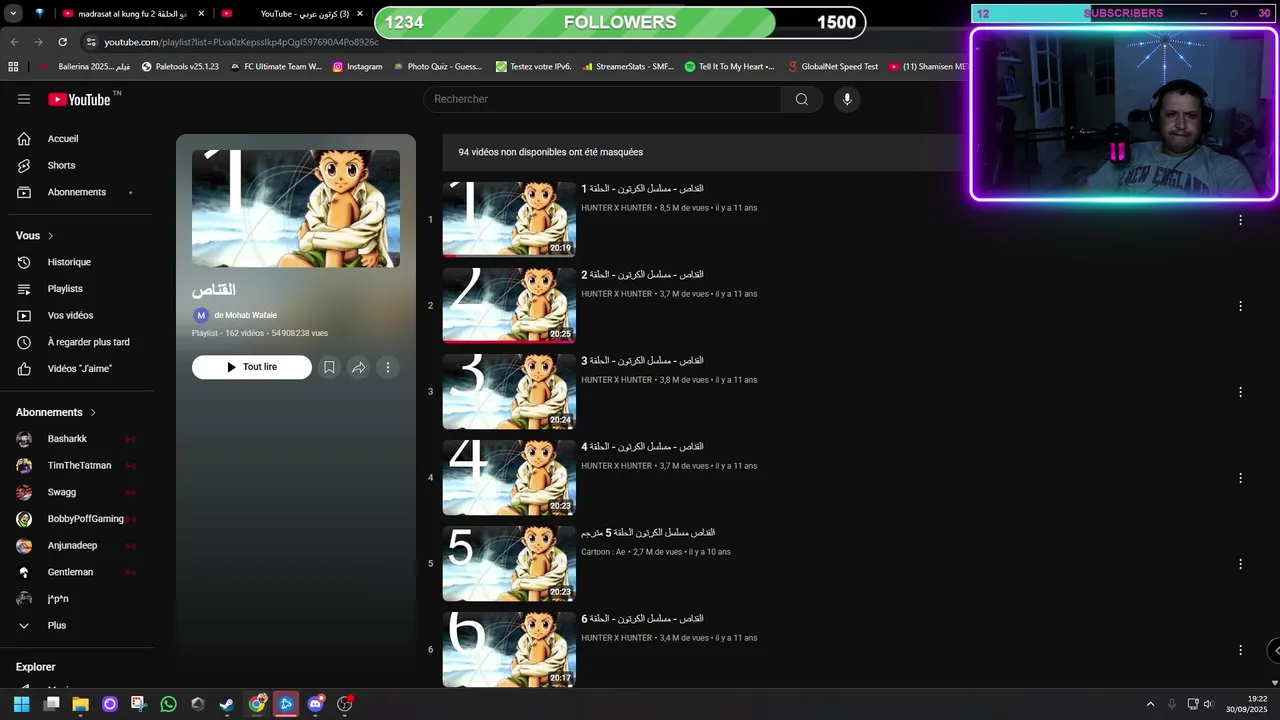Open options menu for episode 4 video

[1240, 478]
